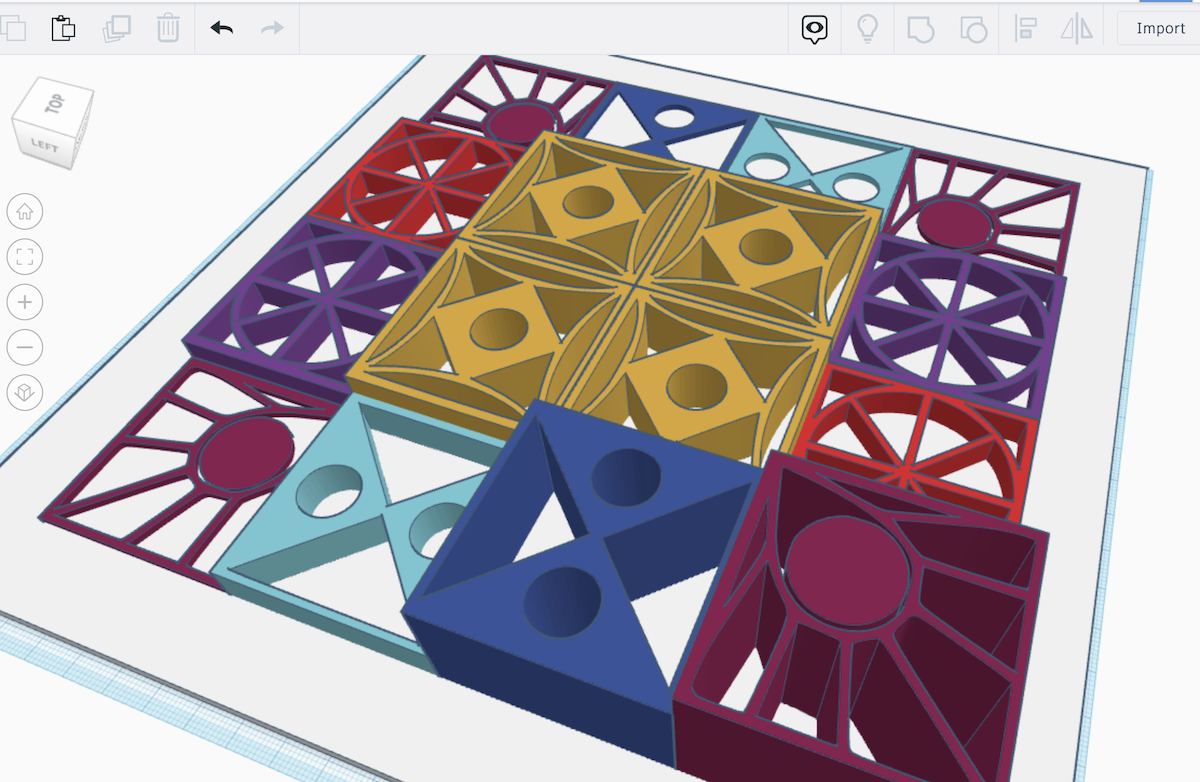This screenshot has height=782, width=1200.
Task: Toggle orthographic view mode
Action: [25, 393]
